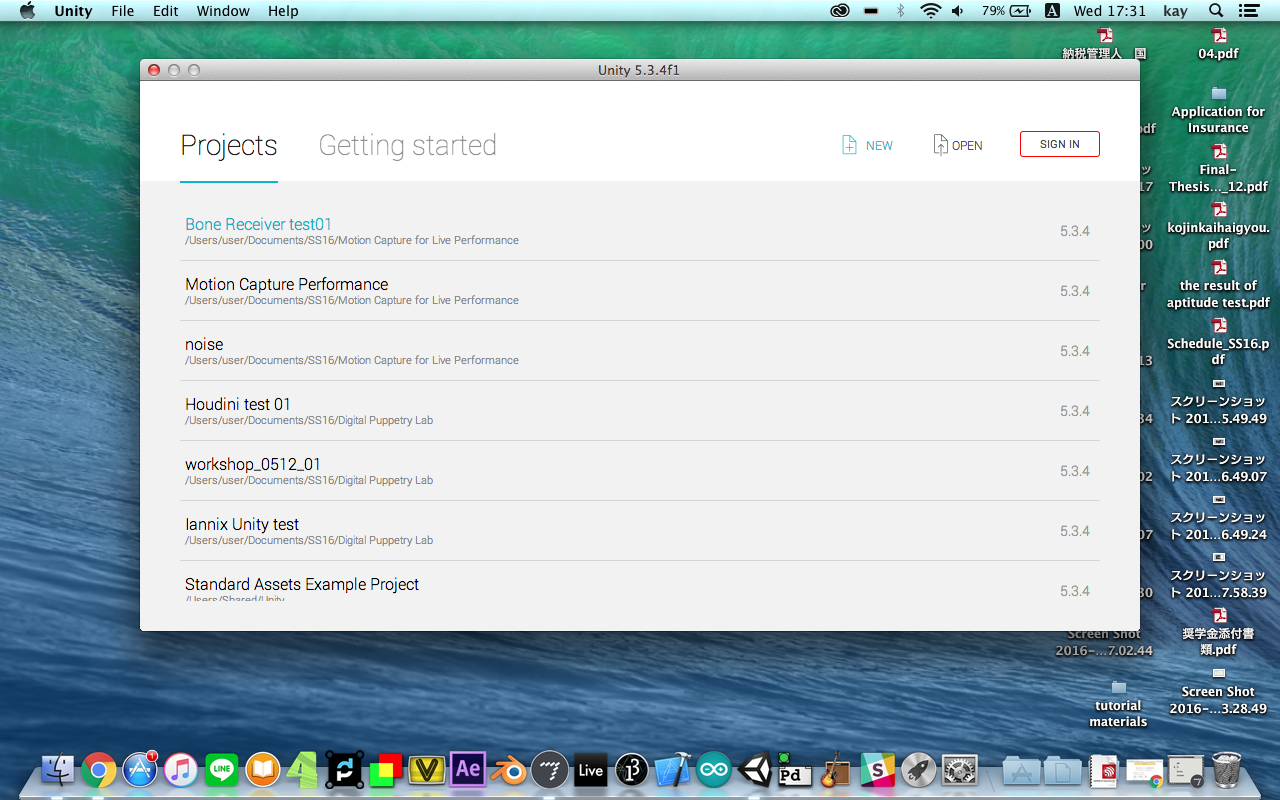Launch Ableton Live from the dock
The width and height of the screenshot is (1280, 800).
pyautogui.click(x=591, y=770)
